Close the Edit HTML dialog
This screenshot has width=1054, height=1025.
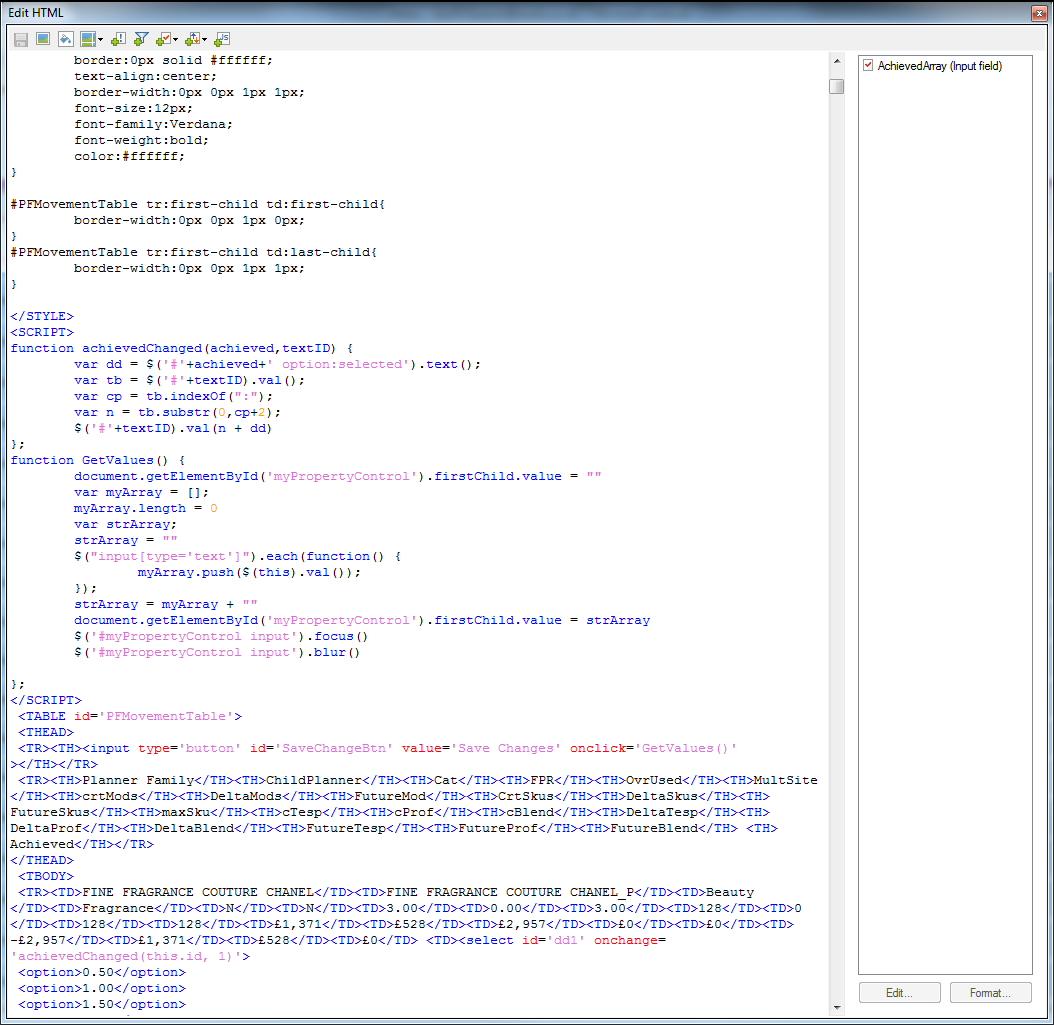(x=1039, y=13)
